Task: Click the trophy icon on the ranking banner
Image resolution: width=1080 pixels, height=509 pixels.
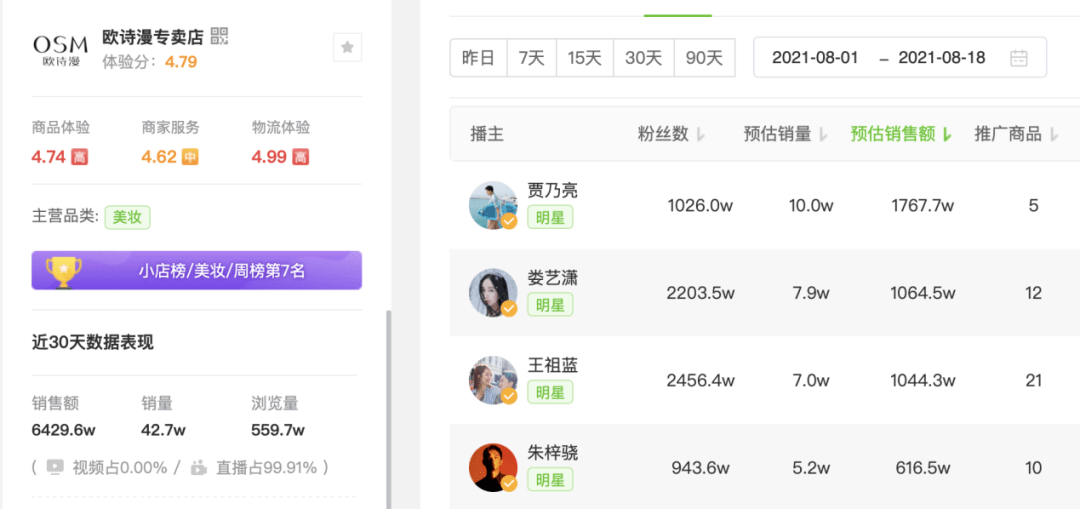Action: point(63,271)
